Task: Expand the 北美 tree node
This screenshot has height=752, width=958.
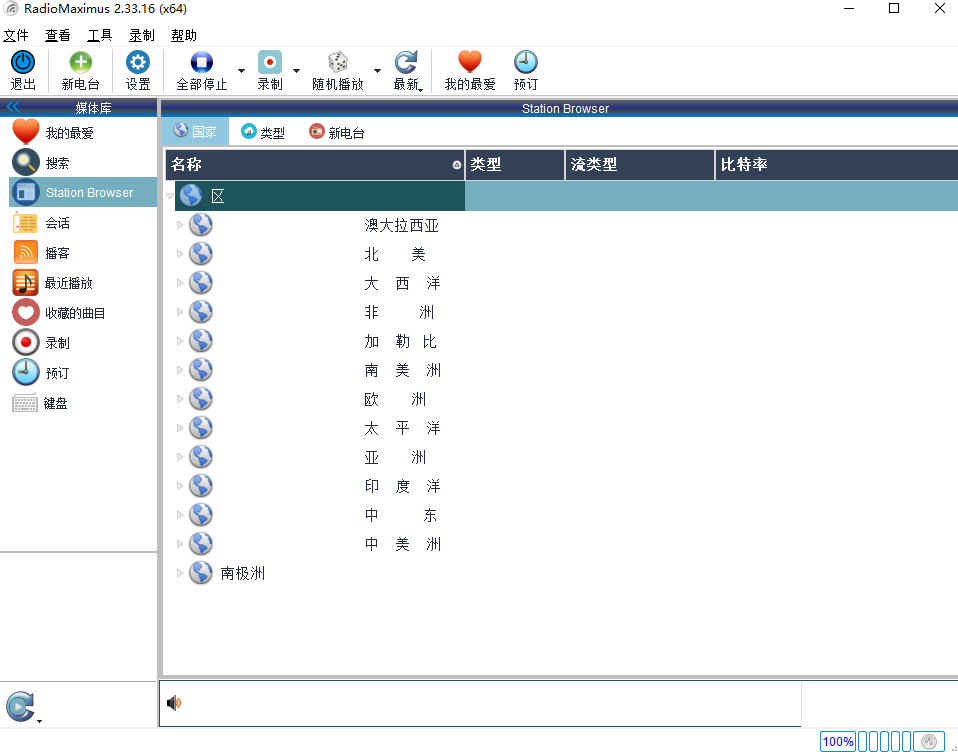Action: pos(180,254)
